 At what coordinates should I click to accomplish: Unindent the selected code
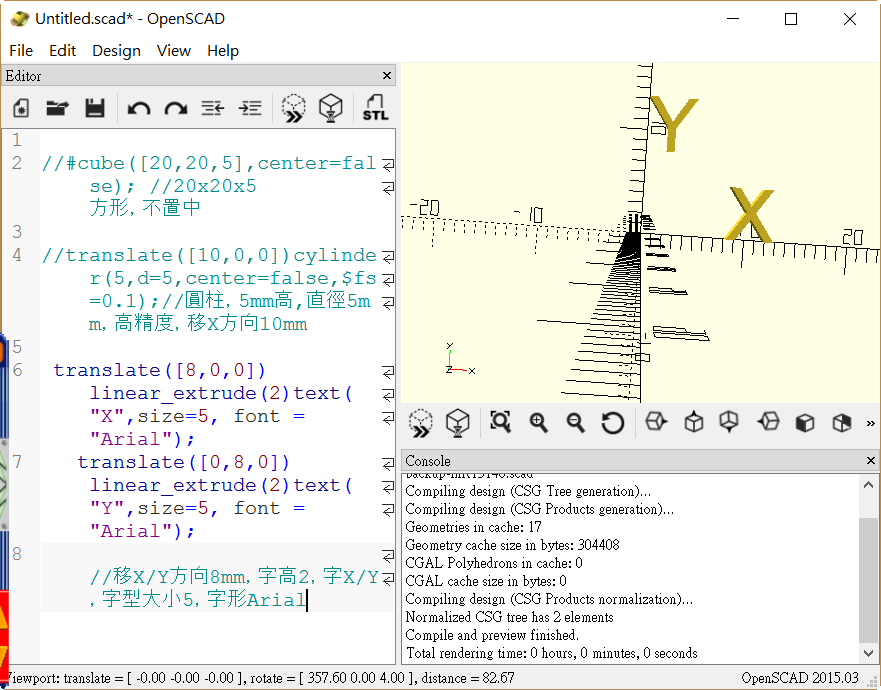(x=213, y=107)
